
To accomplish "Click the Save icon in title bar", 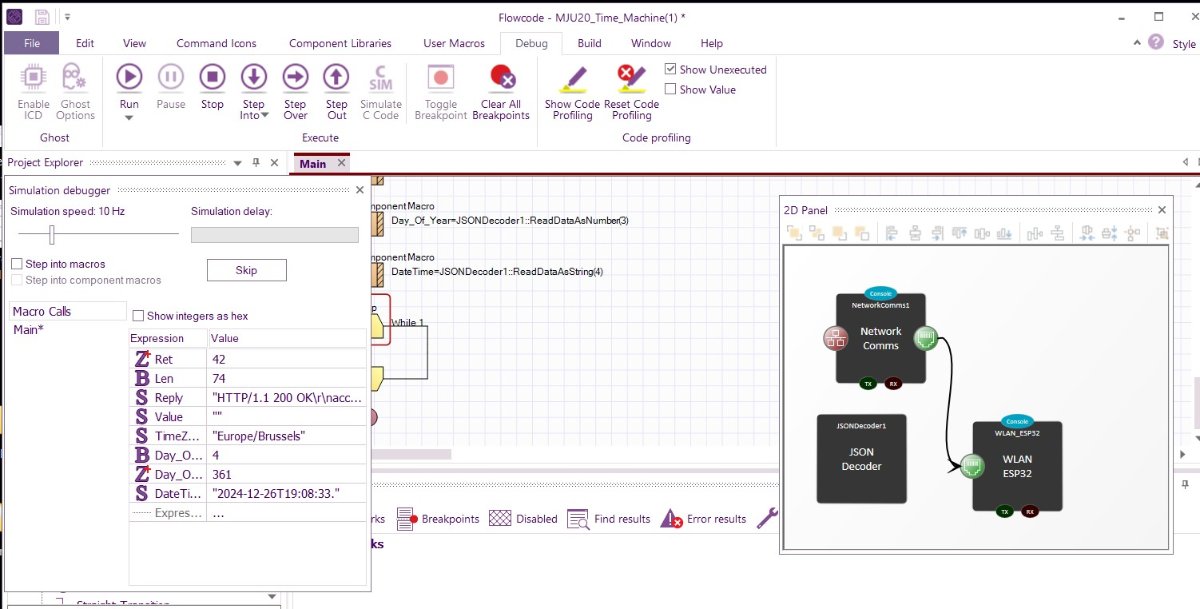I will [x=43, y=17].
